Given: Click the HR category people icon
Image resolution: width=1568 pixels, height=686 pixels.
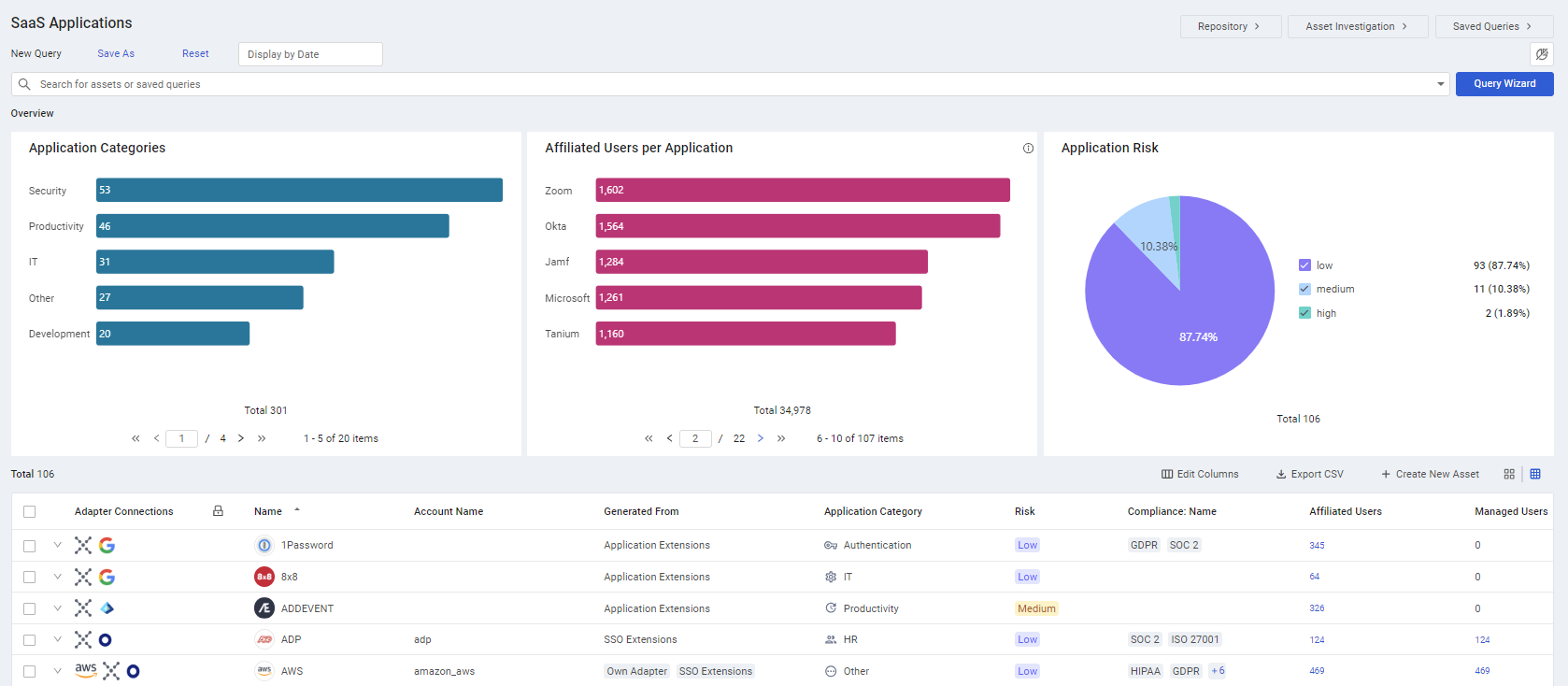Looking at the screenshot, I should 831,640.
